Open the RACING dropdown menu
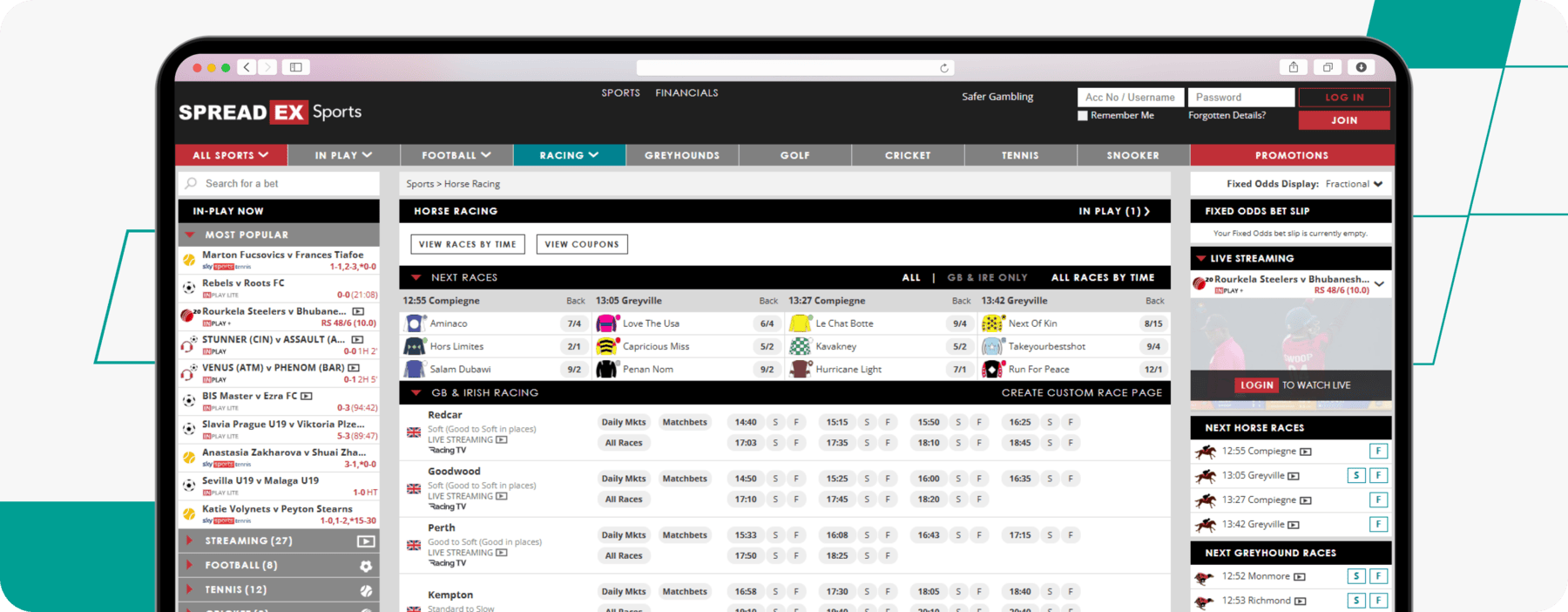This screenshot has width=1568, height=612. [x=569, y=155]
